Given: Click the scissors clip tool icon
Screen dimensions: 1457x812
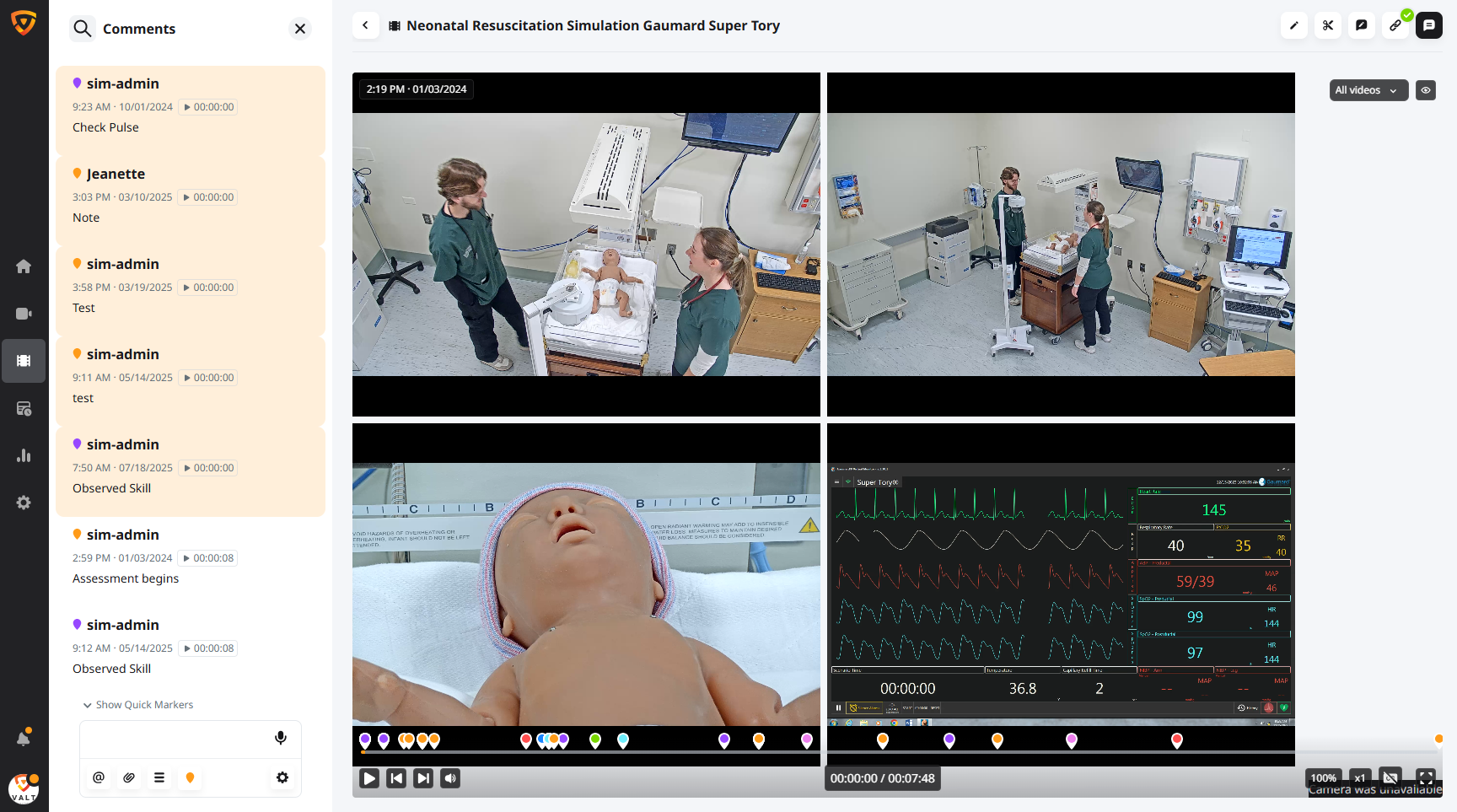Looking at the screenshot, I should coord(1327,25).
